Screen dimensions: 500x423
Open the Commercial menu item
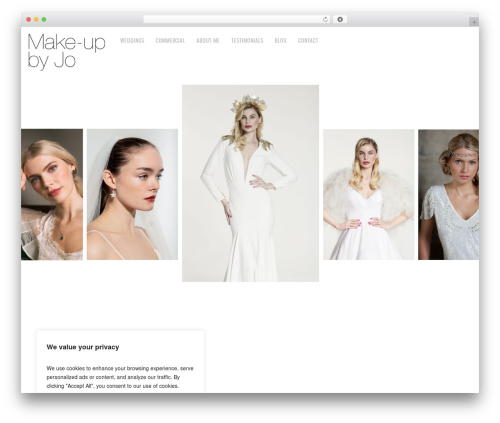coord(170,41)
